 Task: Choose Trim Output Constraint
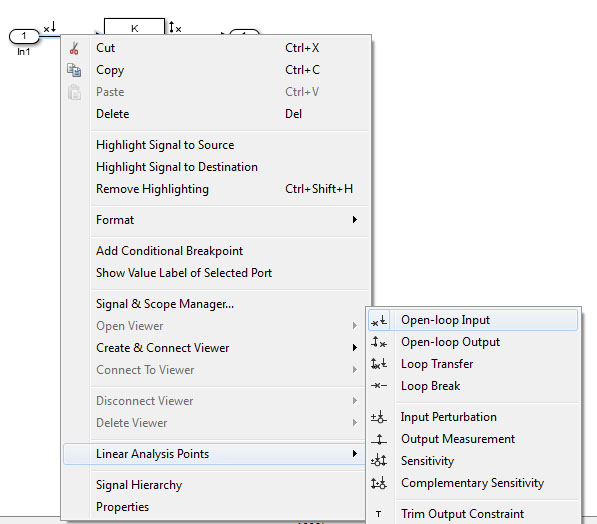click(x=463, y=514)
